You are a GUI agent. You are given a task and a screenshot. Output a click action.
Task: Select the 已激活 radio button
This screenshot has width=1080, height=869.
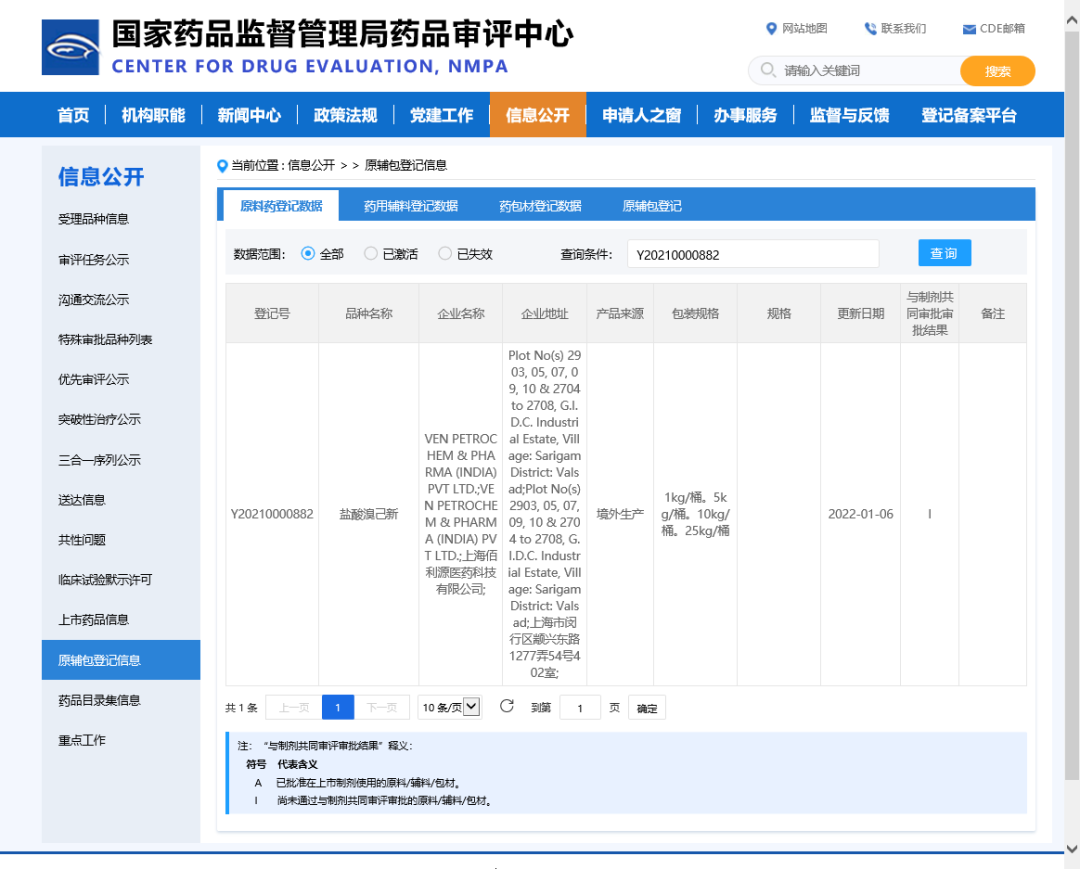click(x=371, y=254)
